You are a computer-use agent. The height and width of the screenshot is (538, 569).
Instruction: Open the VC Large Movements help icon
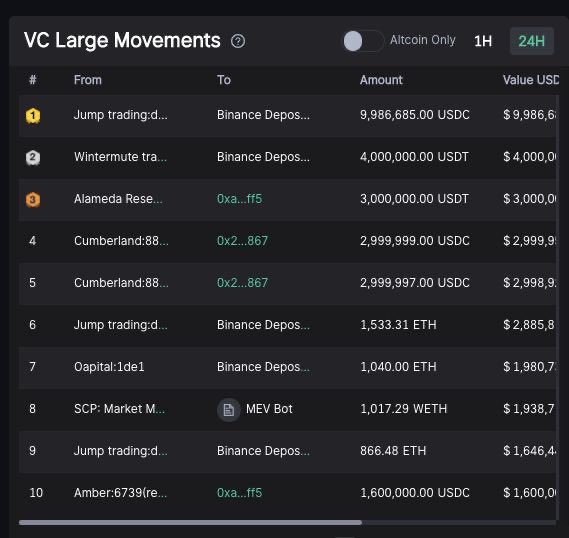(x=238, y=41)
